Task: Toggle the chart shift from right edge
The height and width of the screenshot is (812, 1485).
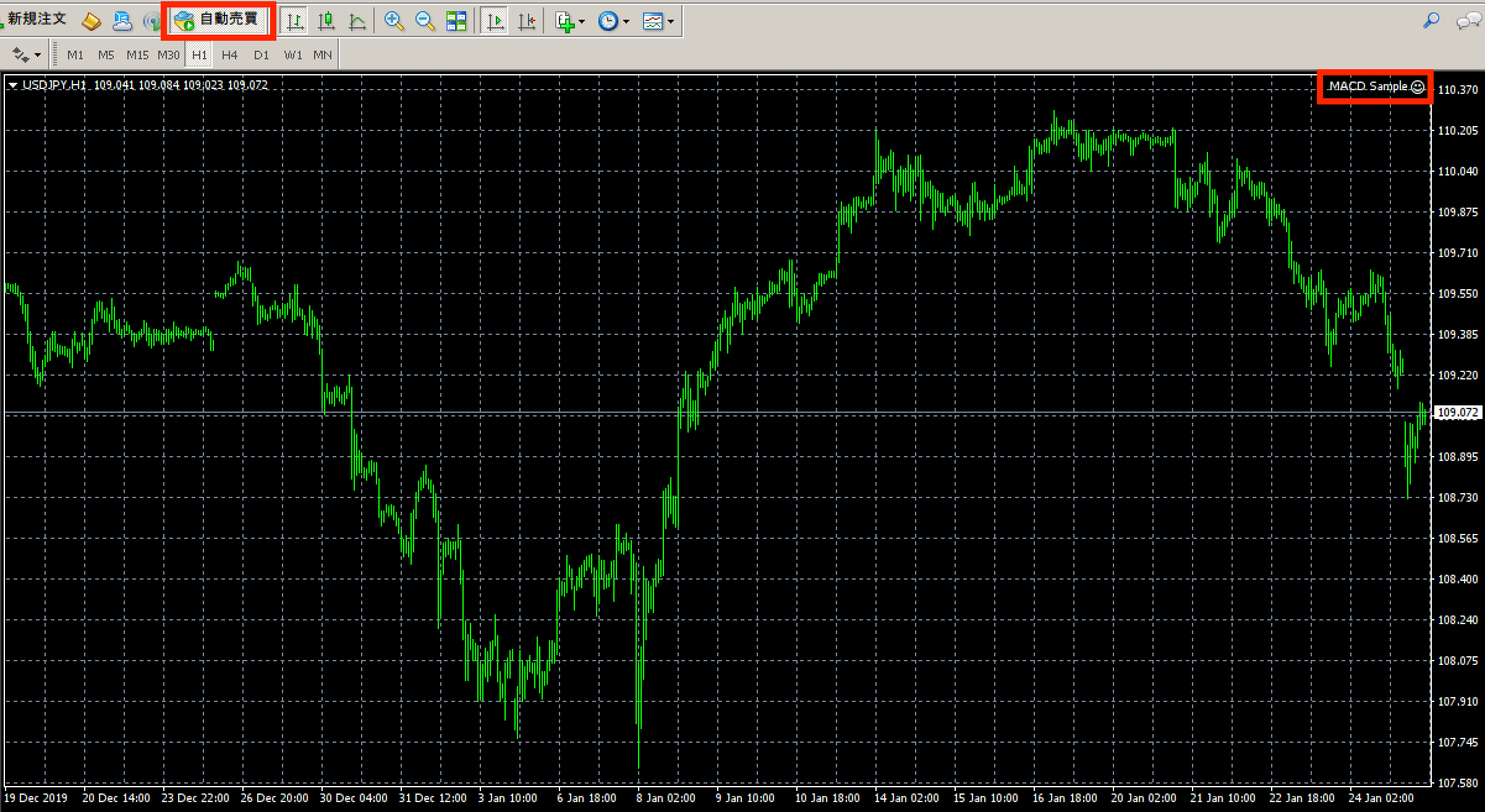Action: [x=527, y=20]
